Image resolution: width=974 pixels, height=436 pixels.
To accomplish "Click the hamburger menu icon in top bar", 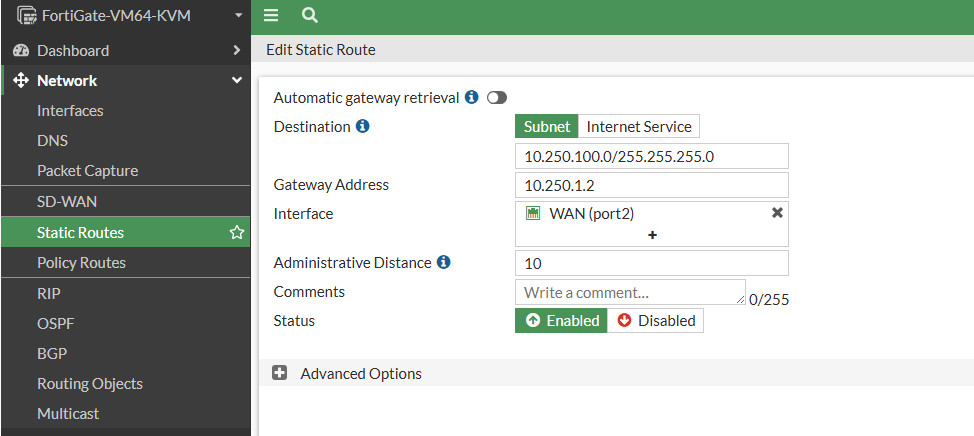I will (271, 16).
